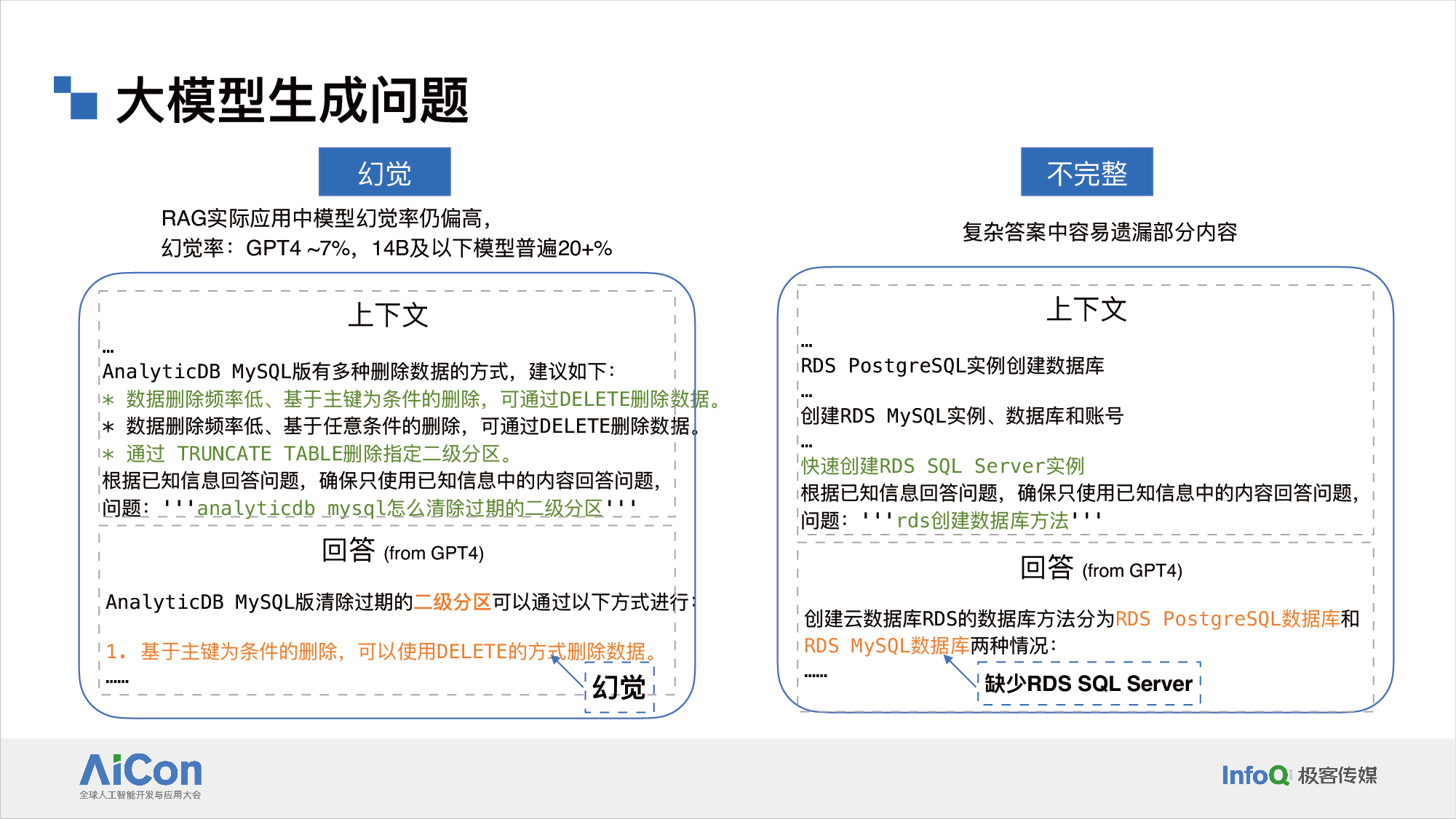This screenshot has height=819, width=1456.
Task: Click the black line about 基于任意条件的删除
Action: (x=401, y=426)
